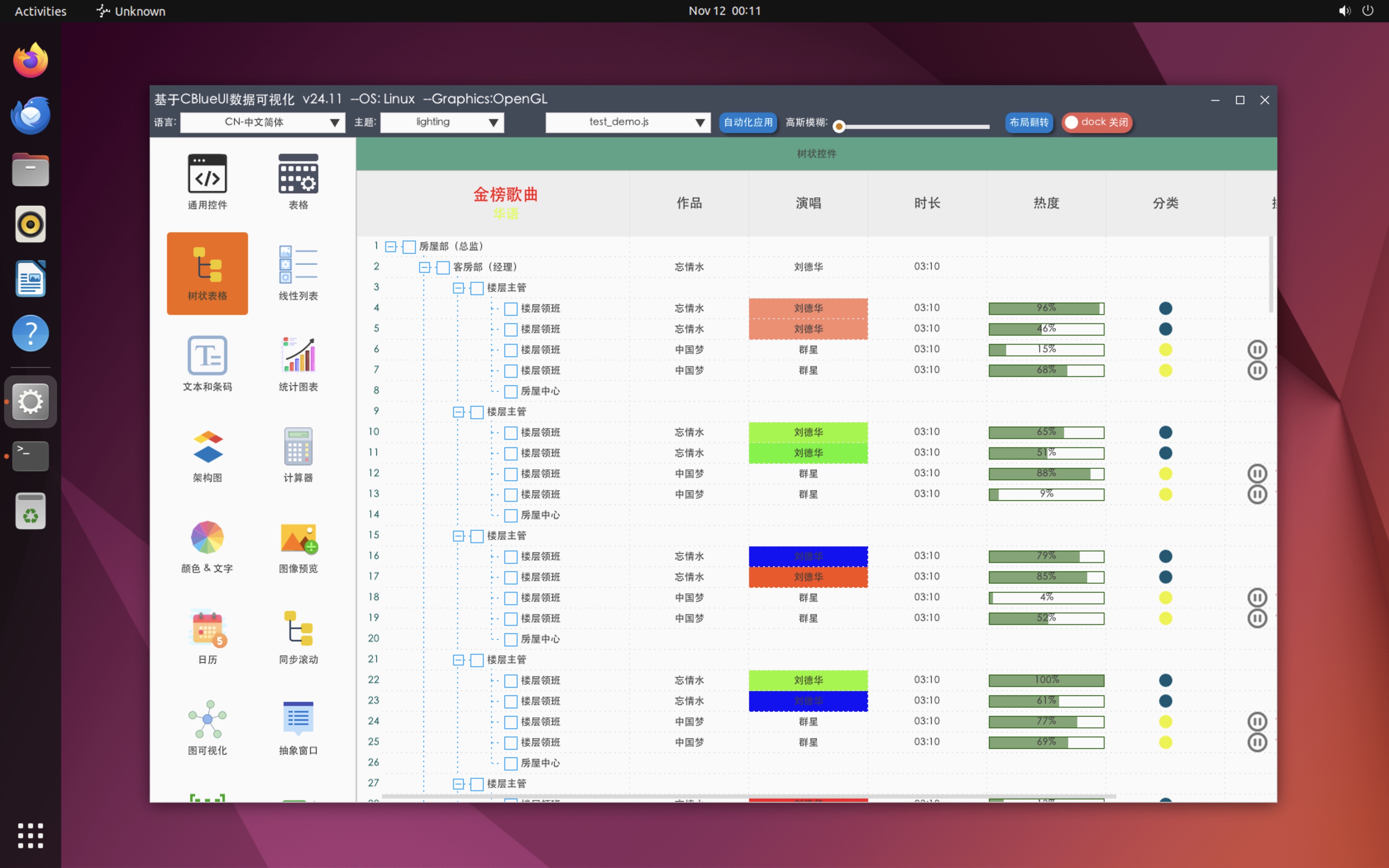Screen dimensions: 1389x868
Task: Open the CN-中文简体 language dropdown
Action: [x=263, y=122]
